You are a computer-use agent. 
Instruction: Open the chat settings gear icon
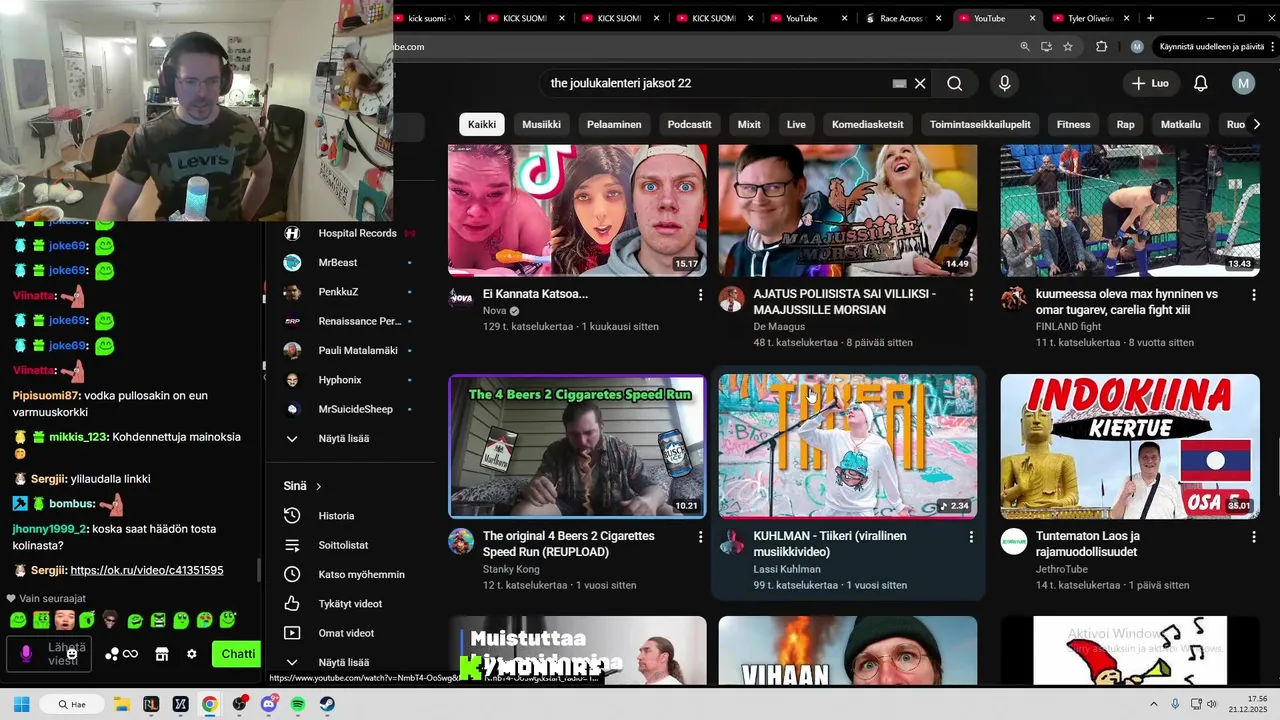tap(192, 654)
